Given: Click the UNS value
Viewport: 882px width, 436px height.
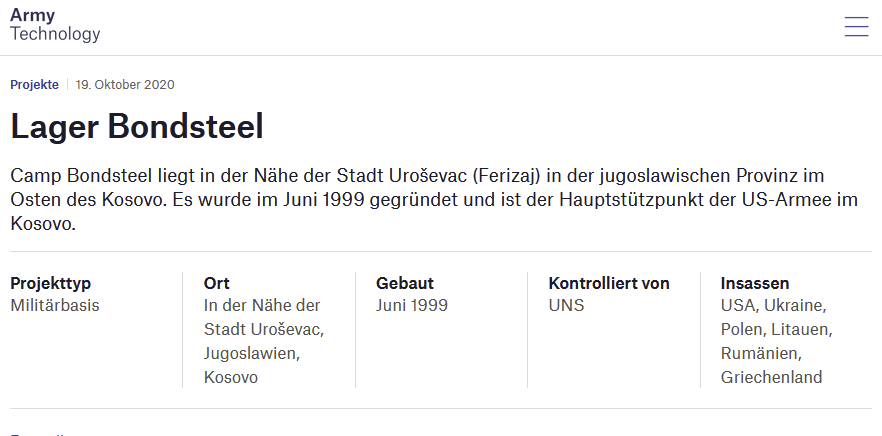Looking at the screenshot, I should click(567, 306).
